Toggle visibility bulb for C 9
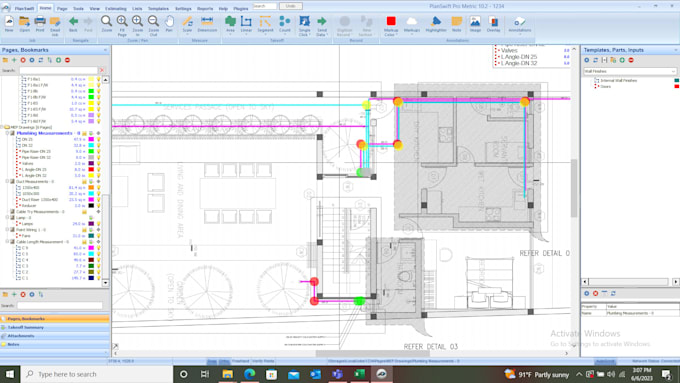The width and height of the screenshot is (680, 383). click(x=98, y=248)
